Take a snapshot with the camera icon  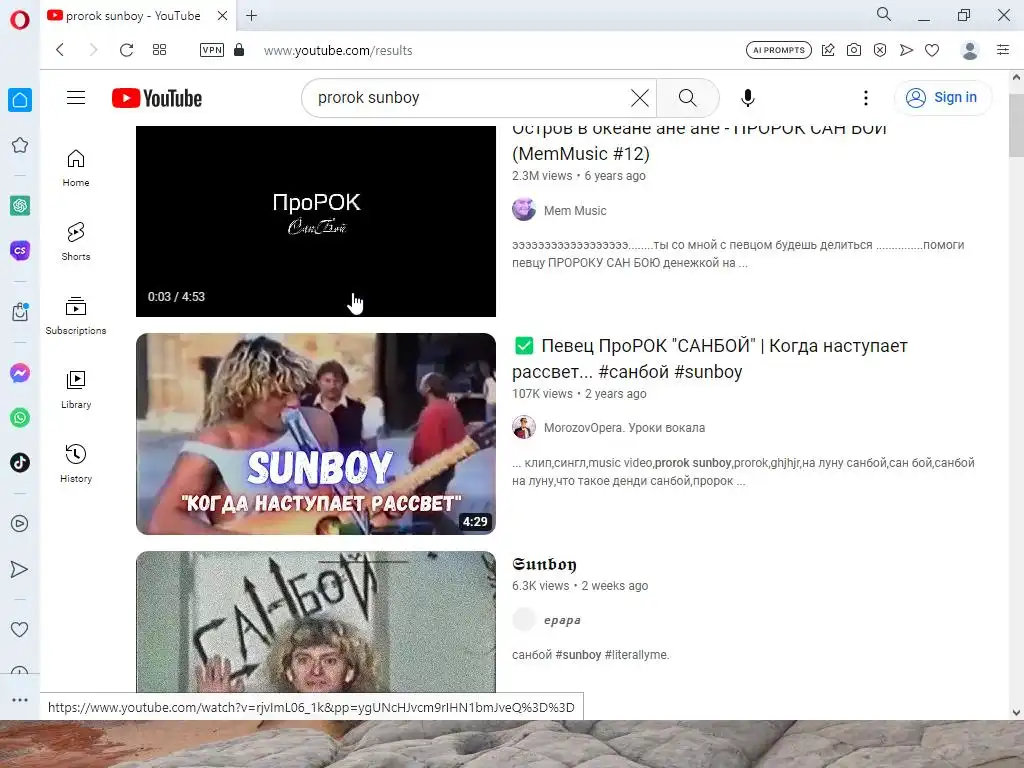click(x=854, y=50)
